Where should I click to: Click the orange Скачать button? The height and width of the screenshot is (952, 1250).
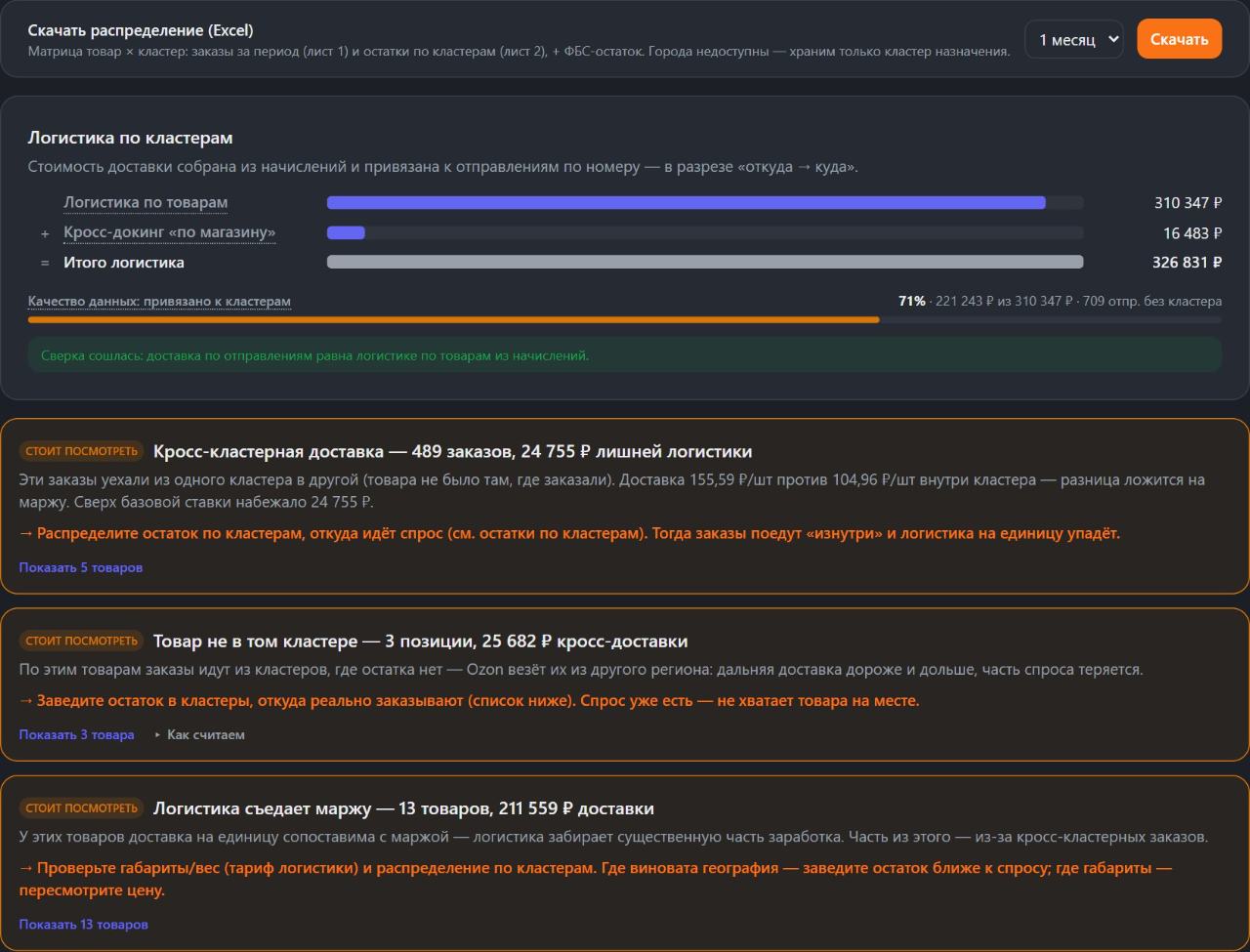[1179, 39]
